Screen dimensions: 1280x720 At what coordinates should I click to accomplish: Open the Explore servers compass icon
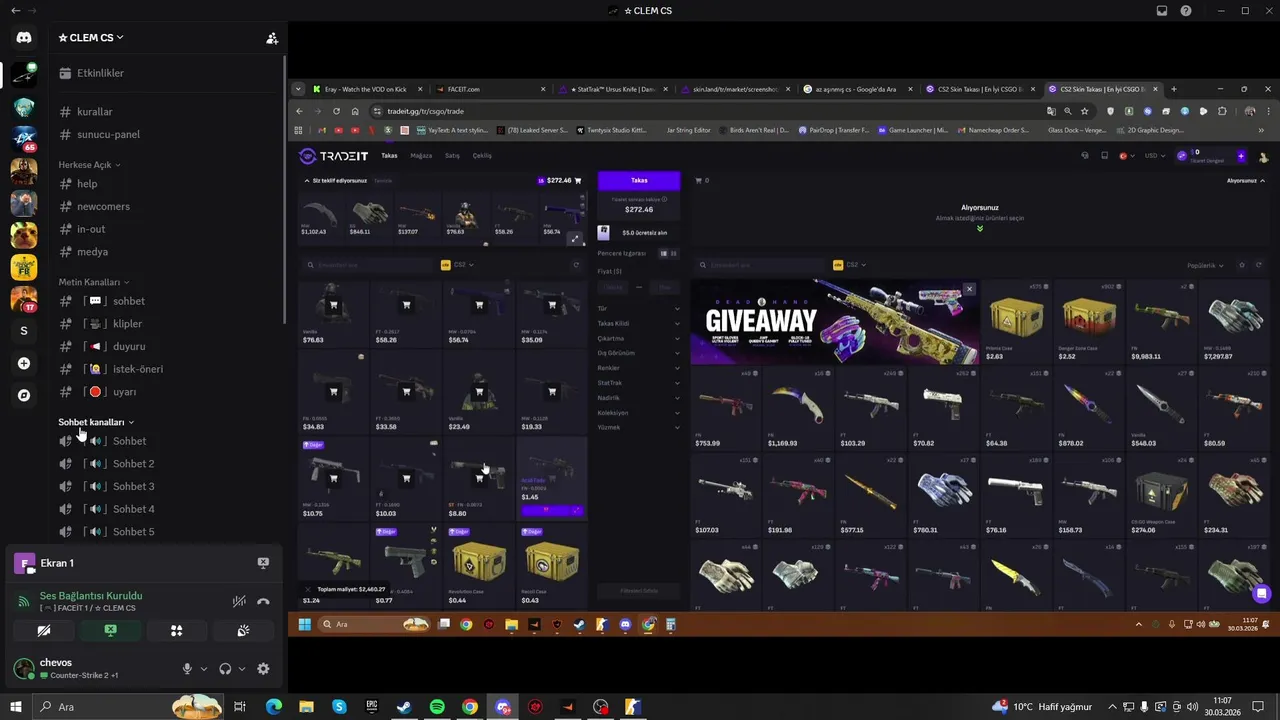pyautogui.click(x=24, y=395)
